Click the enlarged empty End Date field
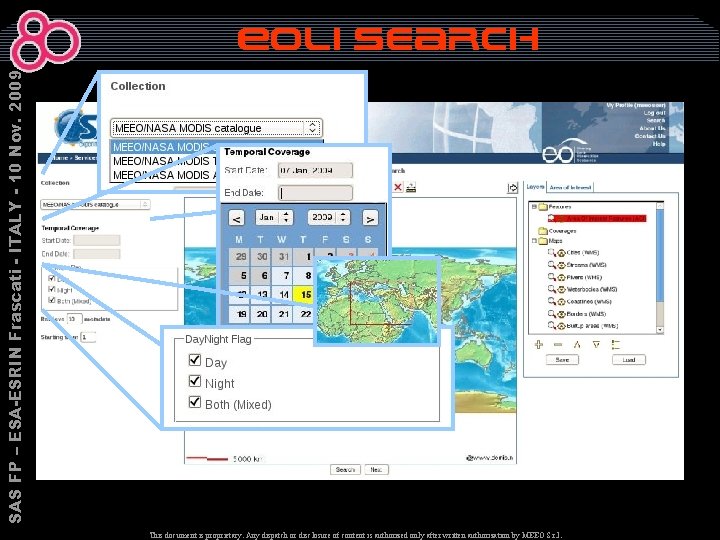720x540 pixels. pyautogui.click(x=315, y=193)
